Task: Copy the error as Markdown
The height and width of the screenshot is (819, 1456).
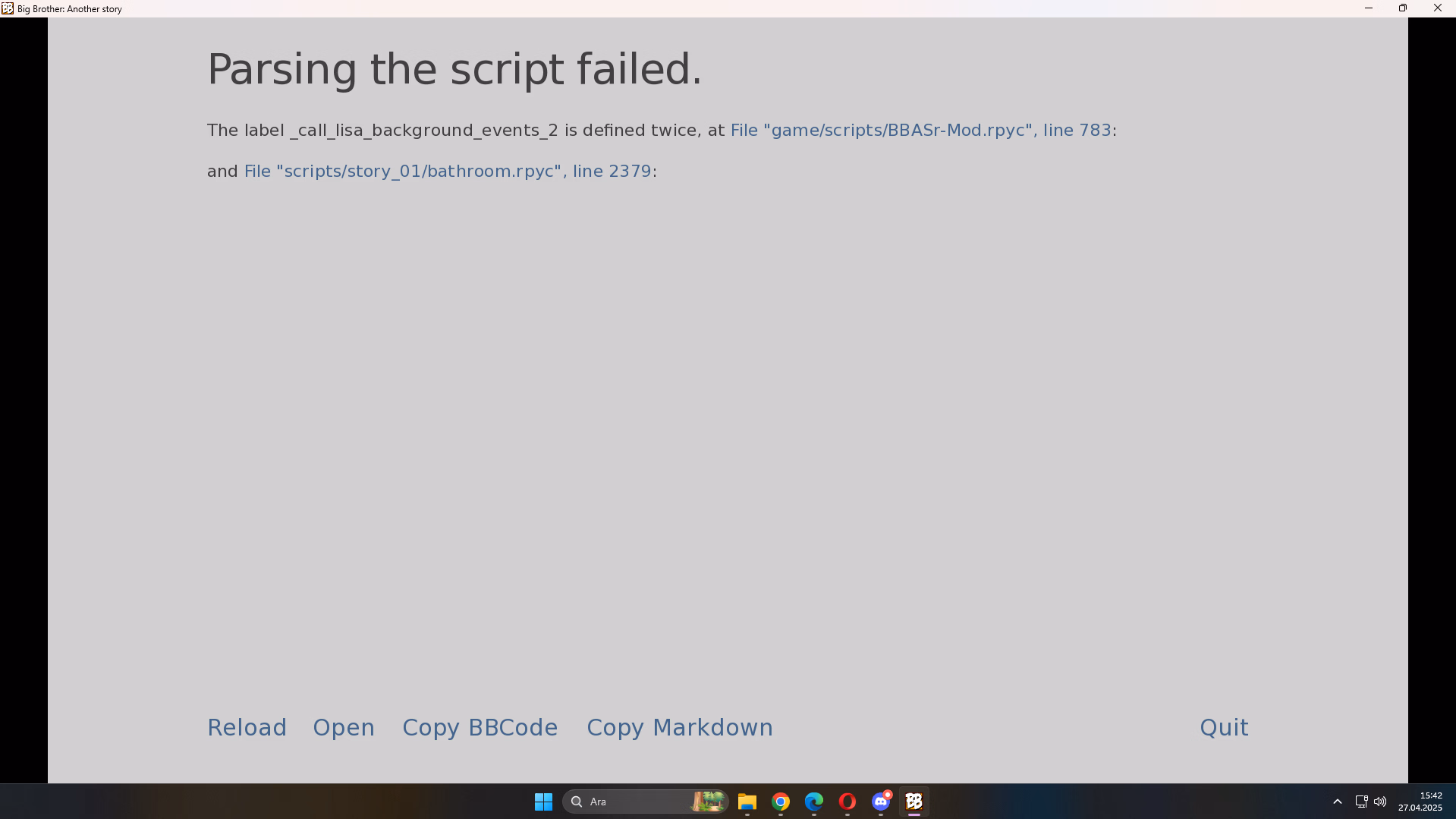Action: 680,728
